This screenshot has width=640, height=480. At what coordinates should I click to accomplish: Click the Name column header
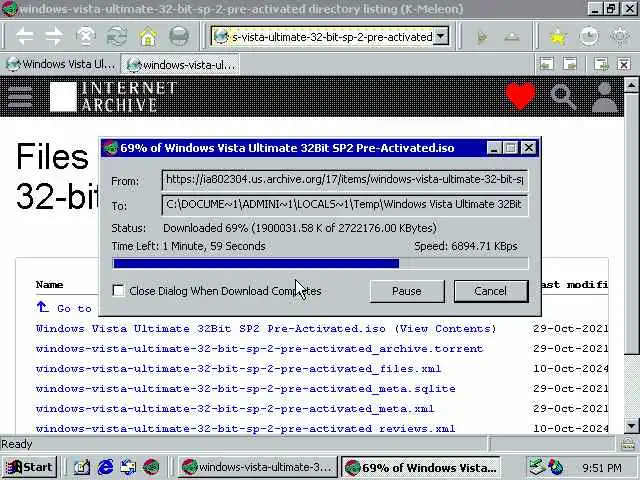[x=49, y=284]
